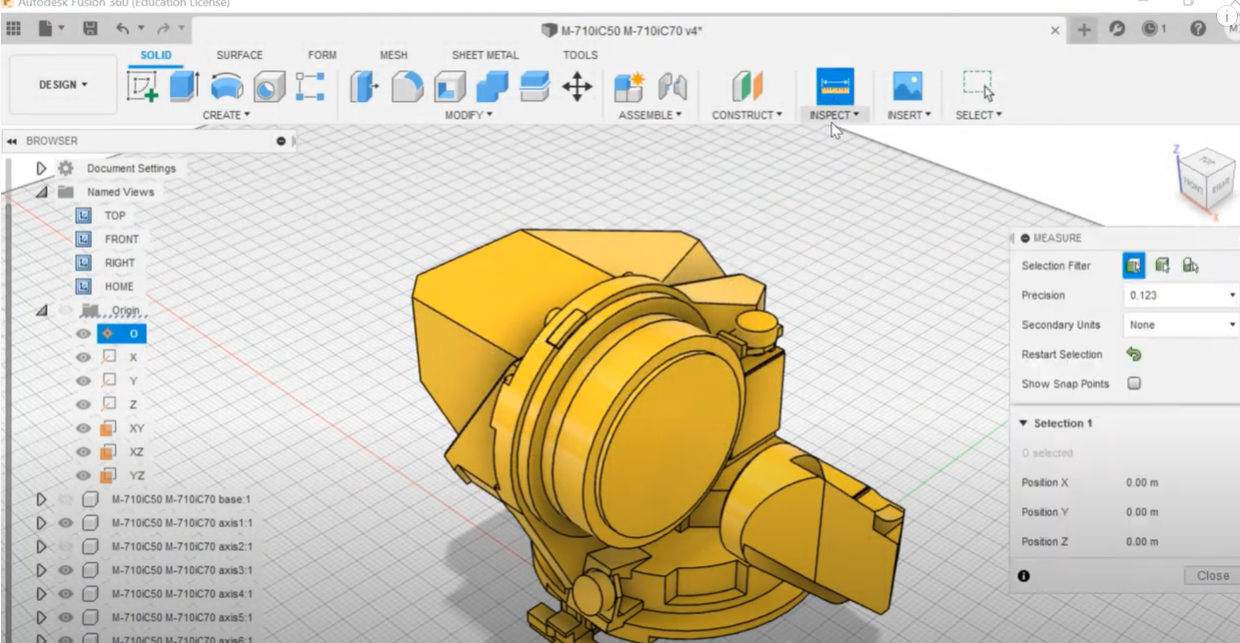
Task: Open the CONSTRUCT dropdown menu
Action: 747,115
